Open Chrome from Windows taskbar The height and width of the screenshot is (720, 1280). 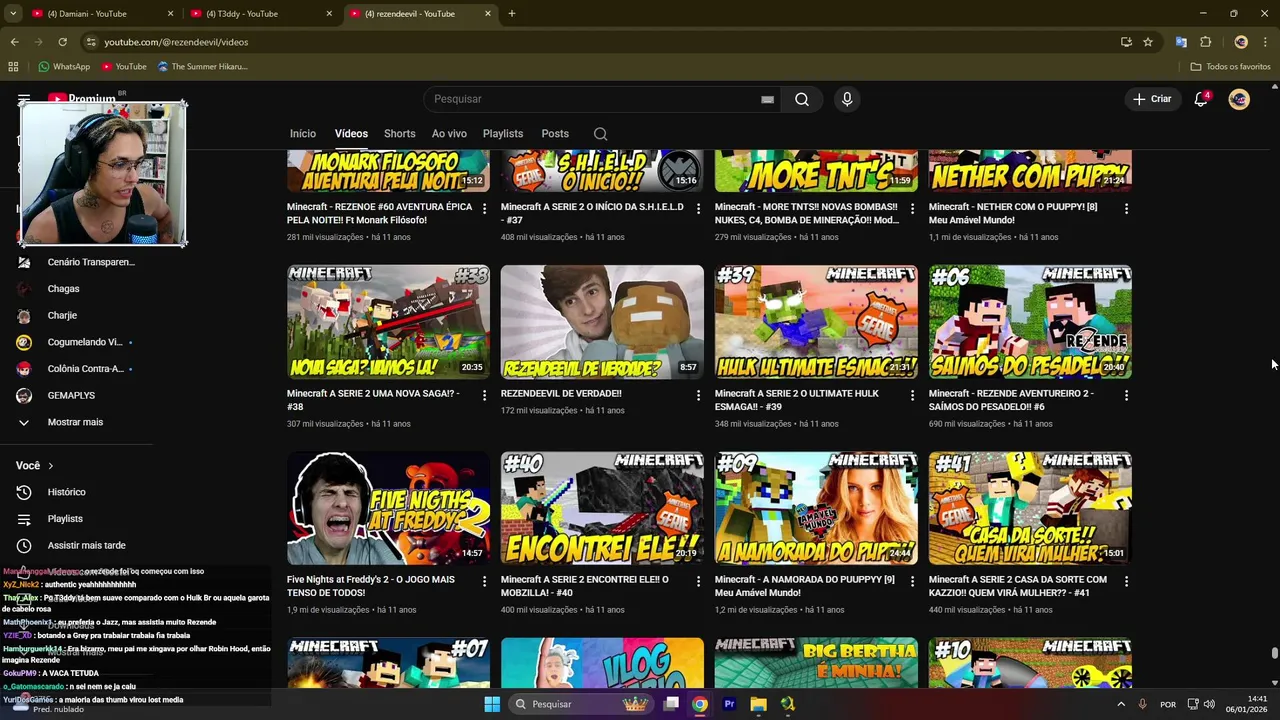700,704
